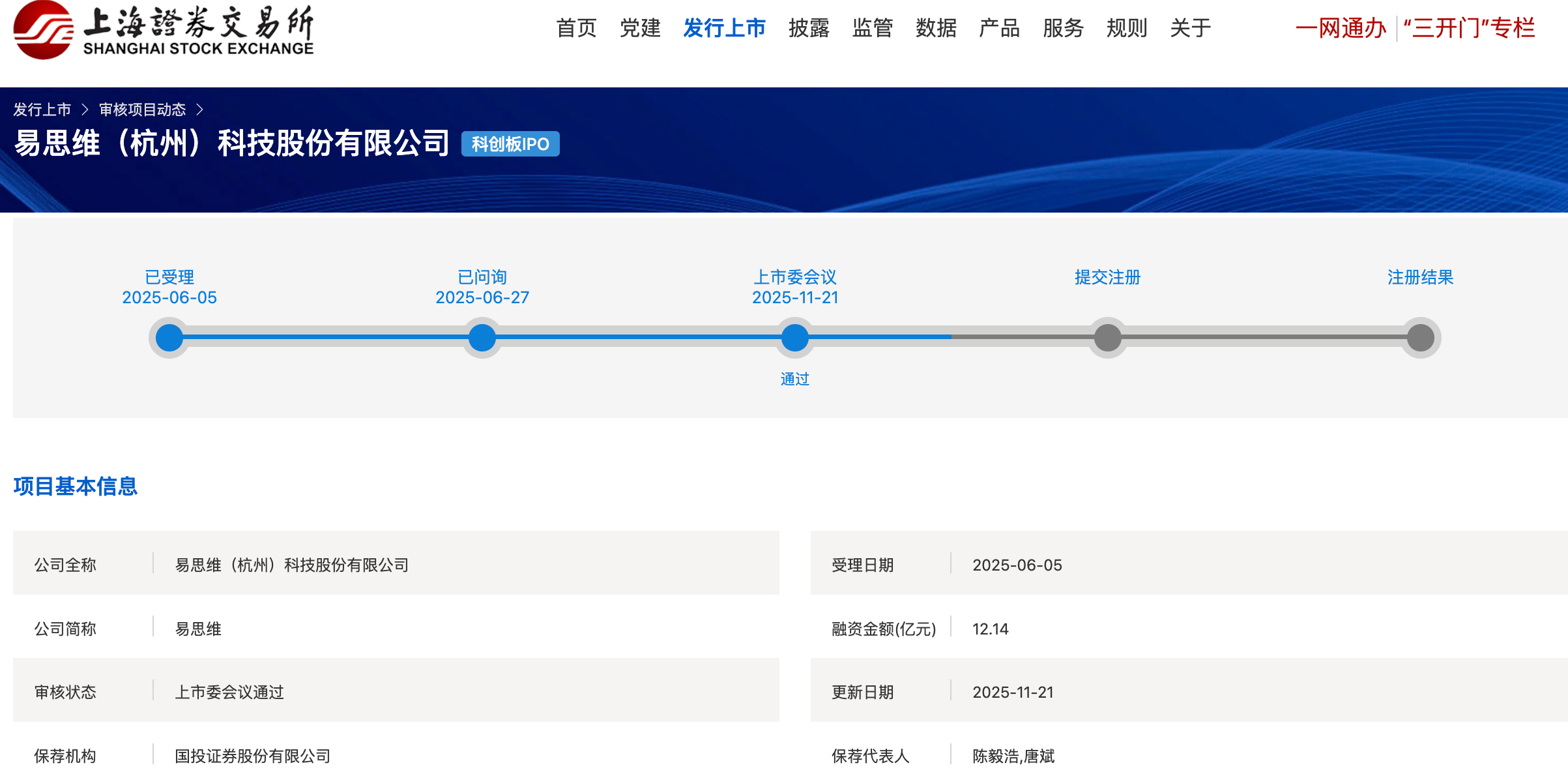Image resolution: width=1568 pixels, height=776 pixels.
Task: Select the 已问询 progress dot
Action: [482, 338]
